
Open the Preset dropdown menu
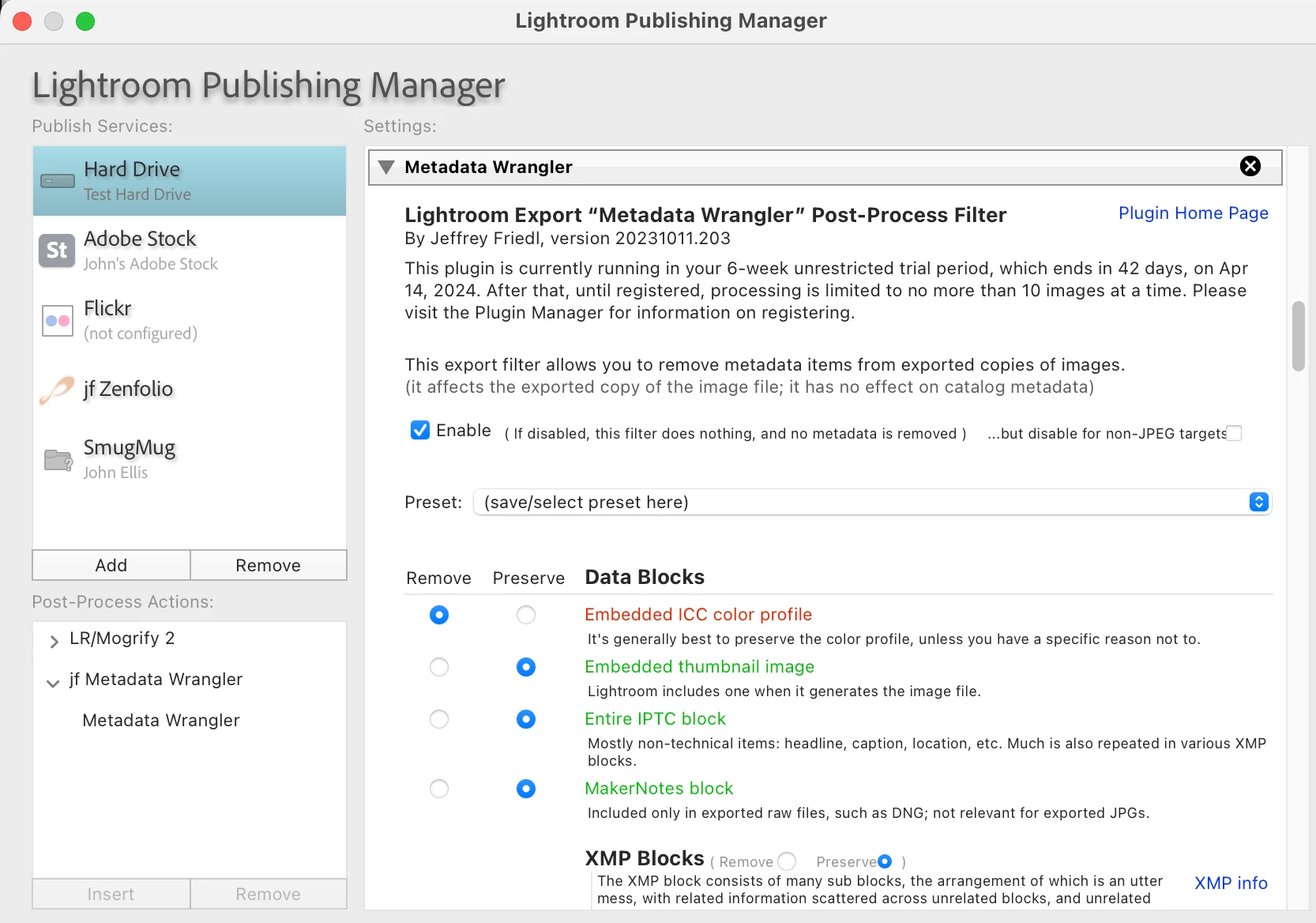[872, 502]
